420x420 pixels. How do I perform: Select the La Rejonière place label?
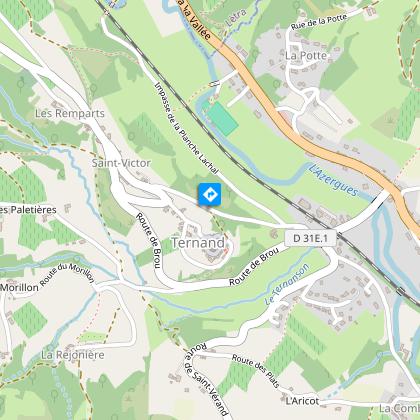[x=73, y=355]
